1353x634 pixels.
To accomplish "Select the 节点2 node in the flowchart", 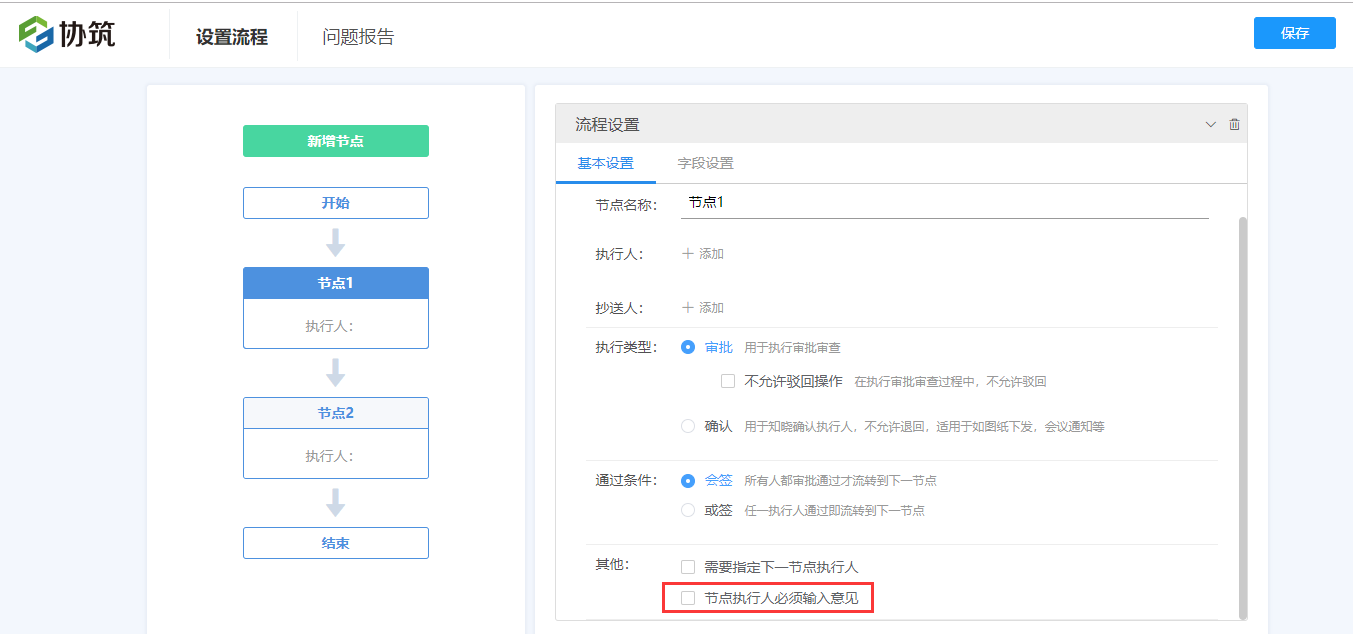I will click(335, 412).
